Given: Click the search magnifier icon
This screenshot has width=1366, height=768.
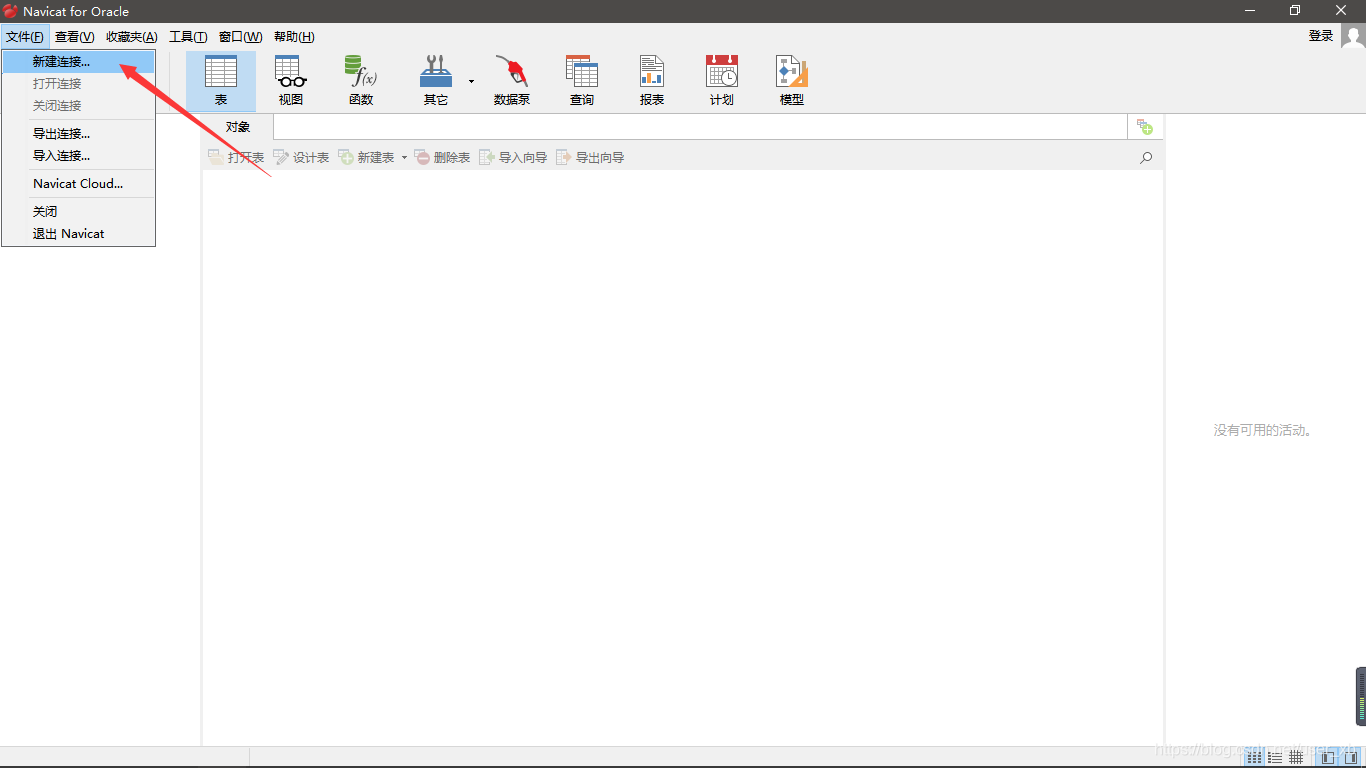Looking at the screenshot, I should click(x=1146, y=158).
